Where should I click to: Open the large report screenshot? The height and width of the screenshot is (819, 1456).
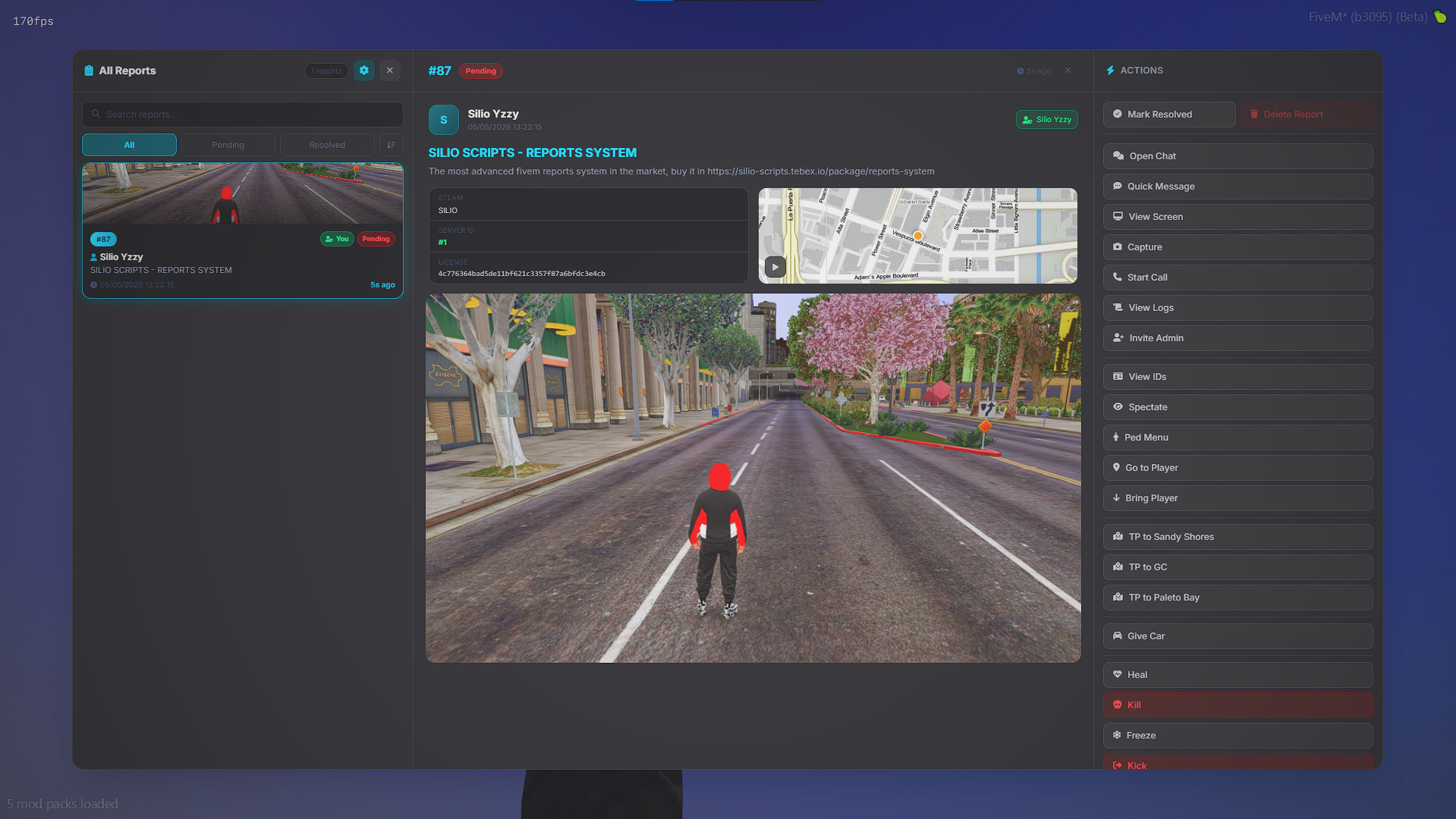753,479
